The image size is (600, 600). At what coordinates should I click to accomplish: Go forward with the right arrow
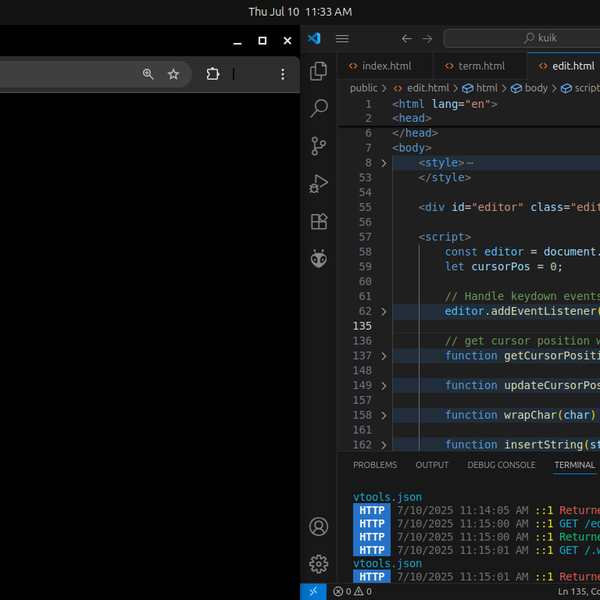pyautogui.click(x=427, y=38)
